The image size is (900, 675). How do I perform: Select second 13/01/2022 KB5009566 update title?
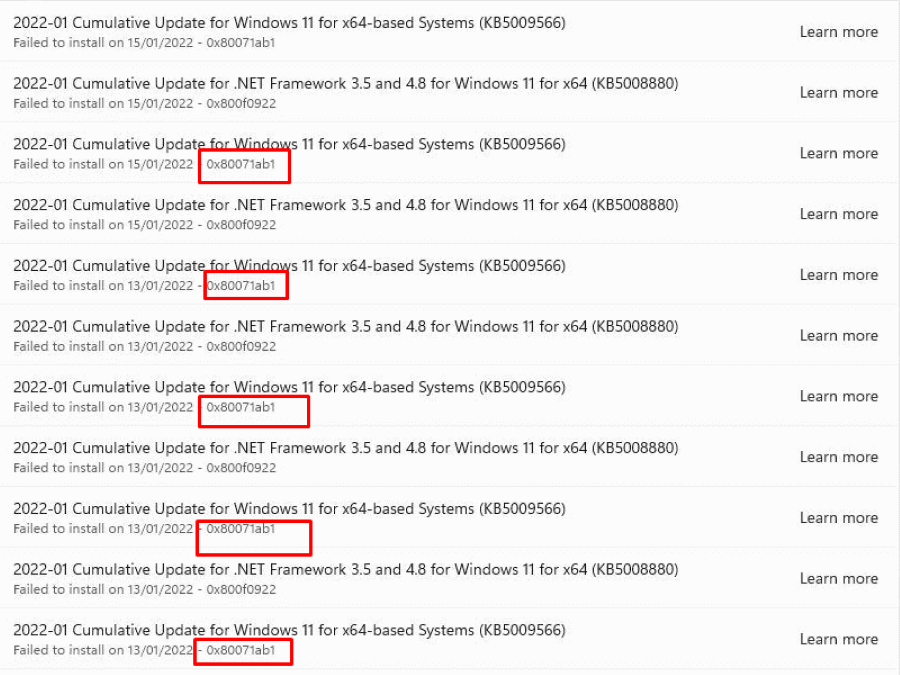[x=289, y=387]
